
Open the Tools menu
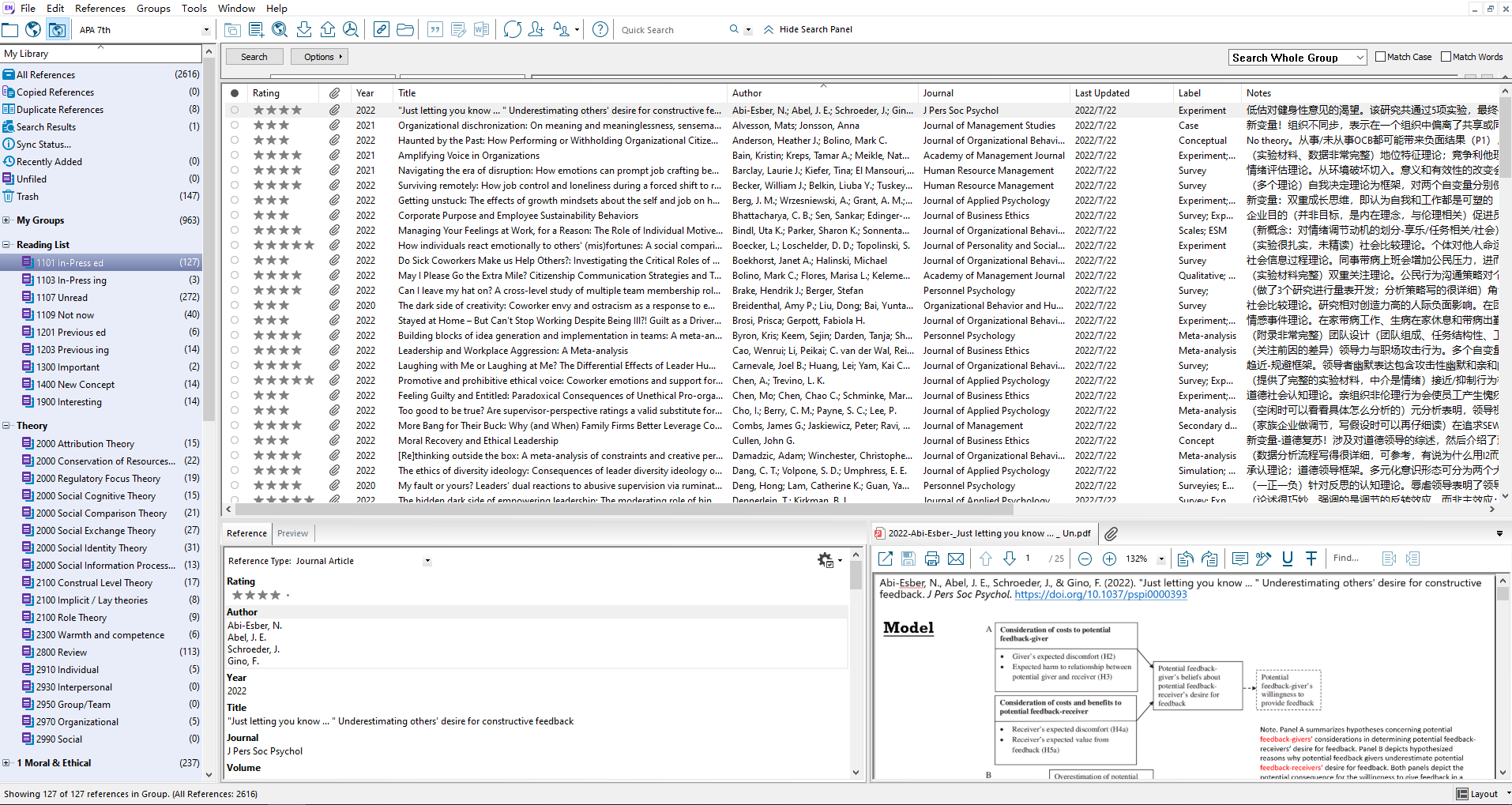pos(194,8)
